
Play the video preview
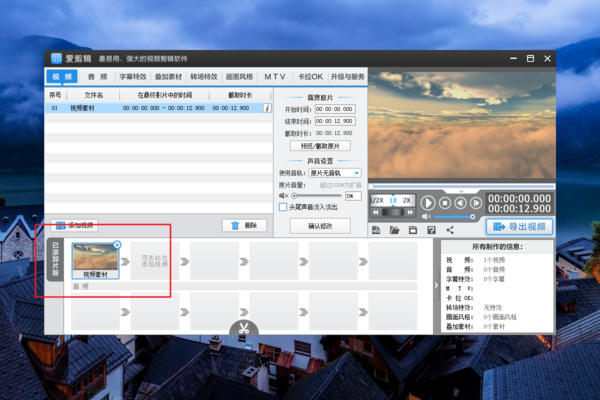pos(428,203)
